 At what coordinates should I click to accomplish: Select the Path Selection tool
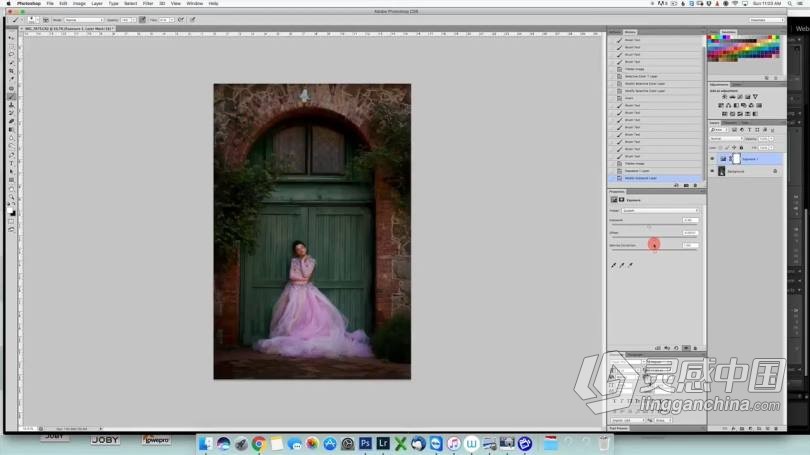[11, 171]
